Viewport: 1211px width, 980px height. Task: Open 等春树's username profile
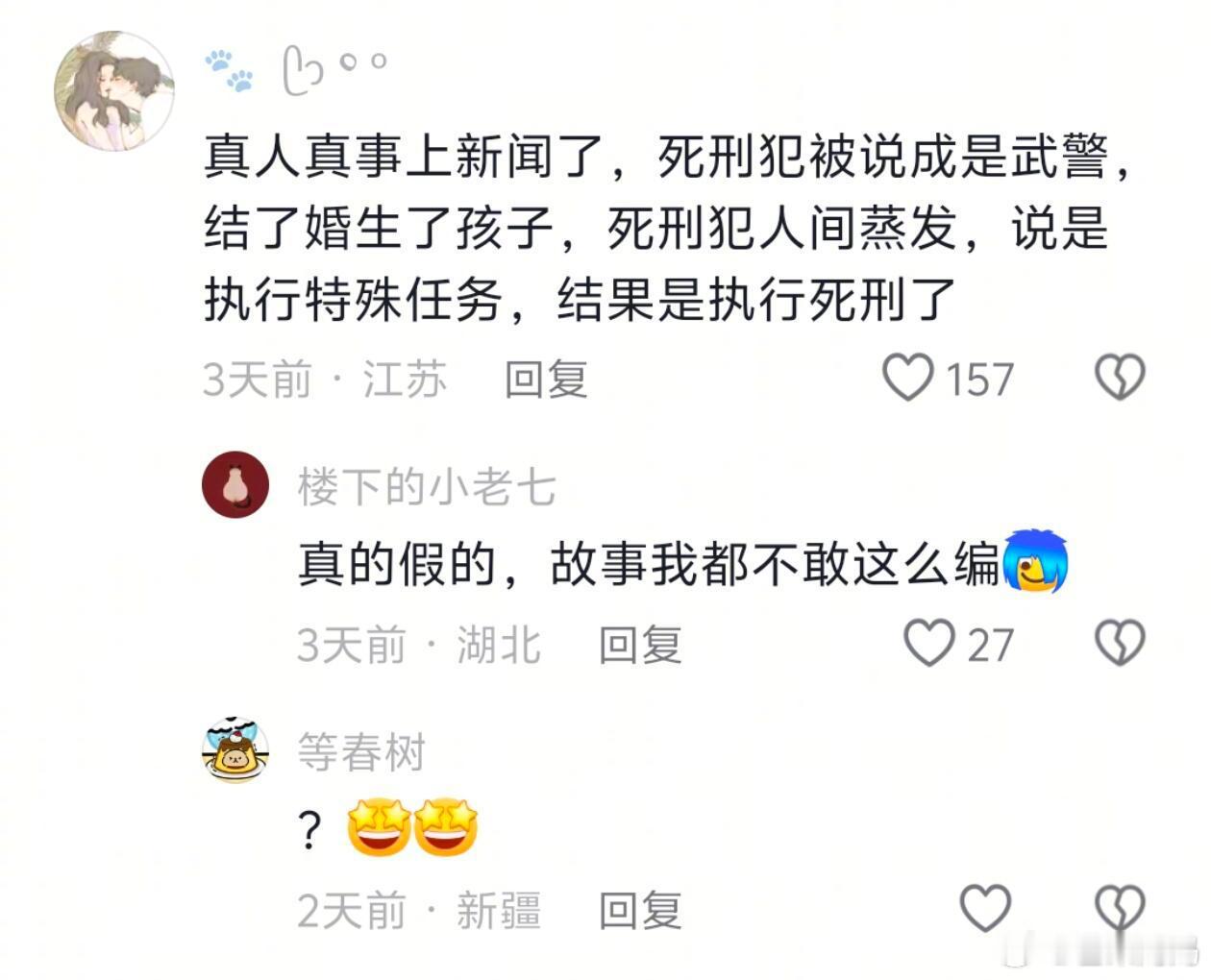[x=361, y=751]
